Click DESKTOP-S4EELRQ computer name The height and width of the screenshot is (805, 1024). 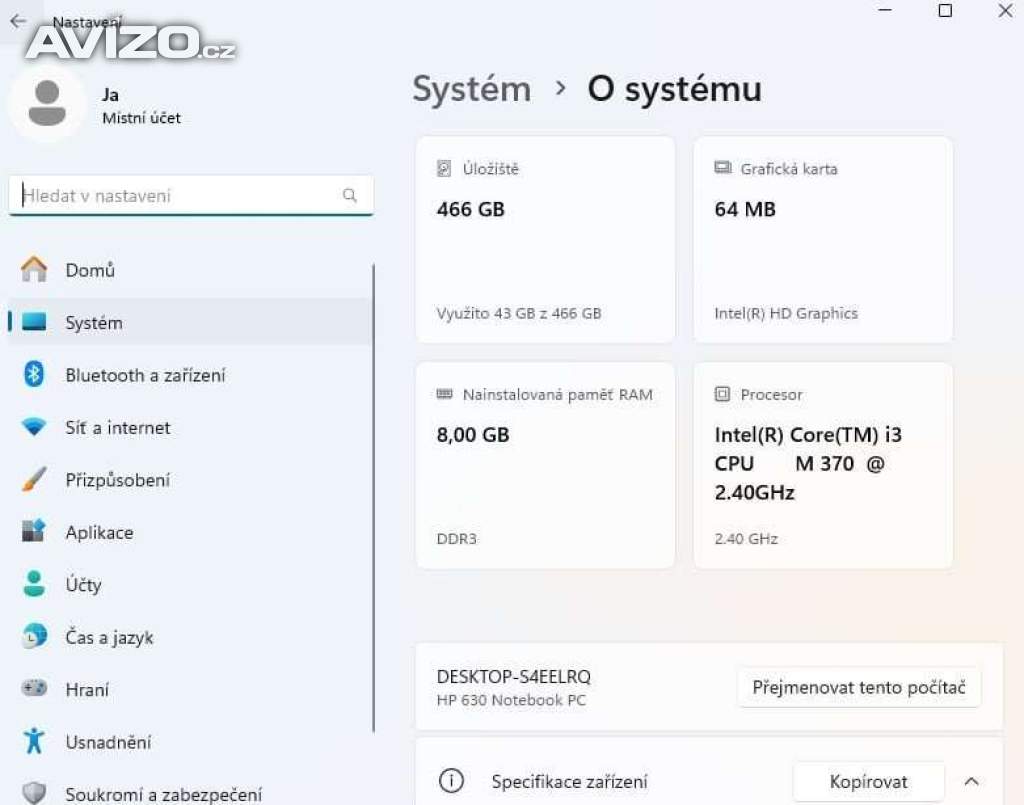coord(513,676)
